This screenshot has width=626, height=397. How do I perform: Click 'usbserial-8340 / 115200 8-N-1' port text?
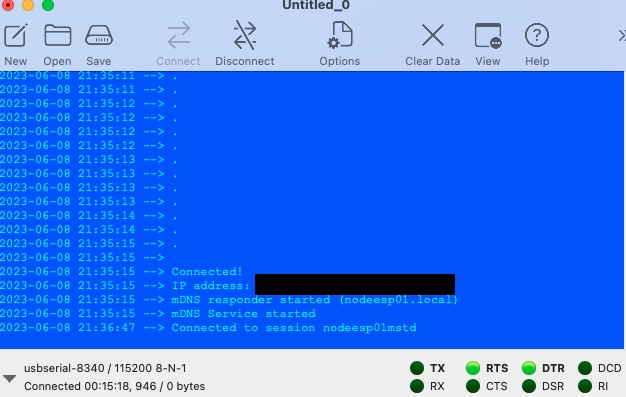click(x=105, y=368)
